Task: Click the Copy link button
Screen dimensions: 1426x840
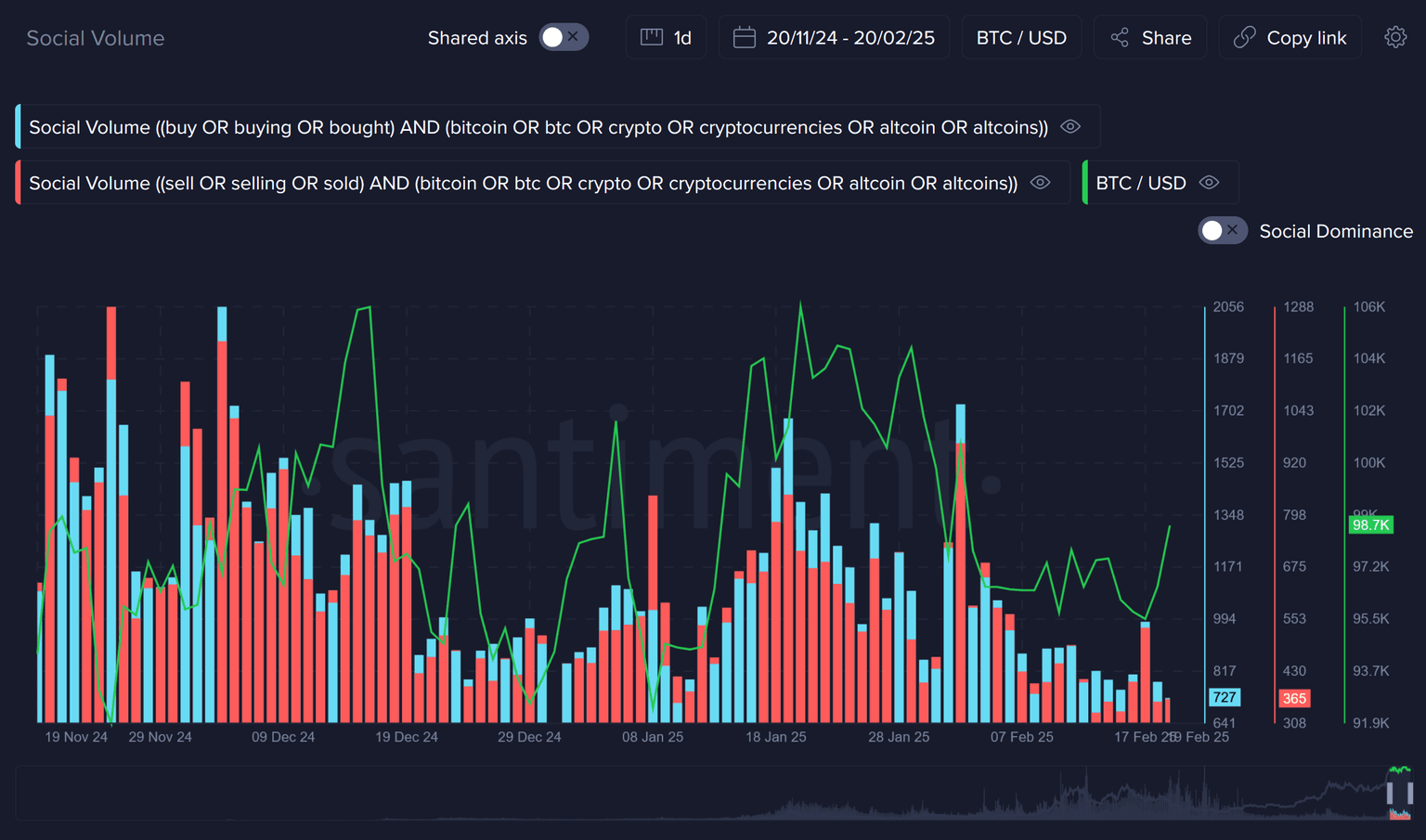Action: pyautogui.click(x=1305, y=38)
